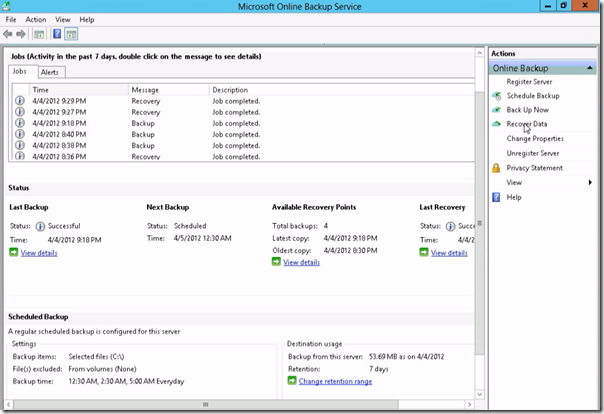Viewport: 604px width, 414px height.
Task: Click the info icon for 9:27 PM job
Action: (20, 112)
